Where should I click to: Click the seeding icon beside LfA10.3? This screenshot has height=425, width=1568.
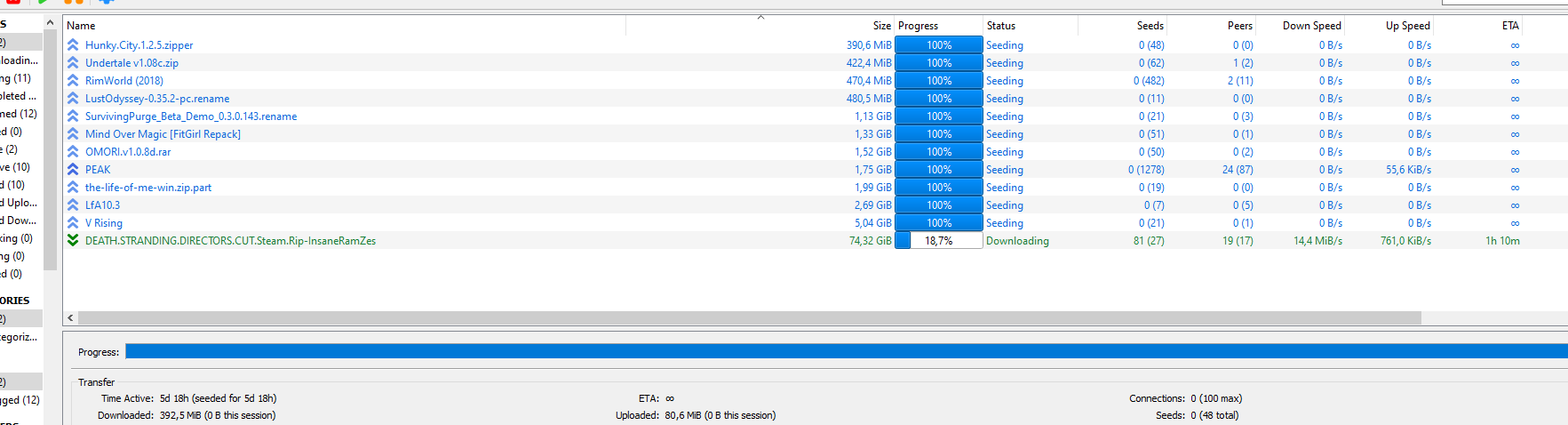73,204
